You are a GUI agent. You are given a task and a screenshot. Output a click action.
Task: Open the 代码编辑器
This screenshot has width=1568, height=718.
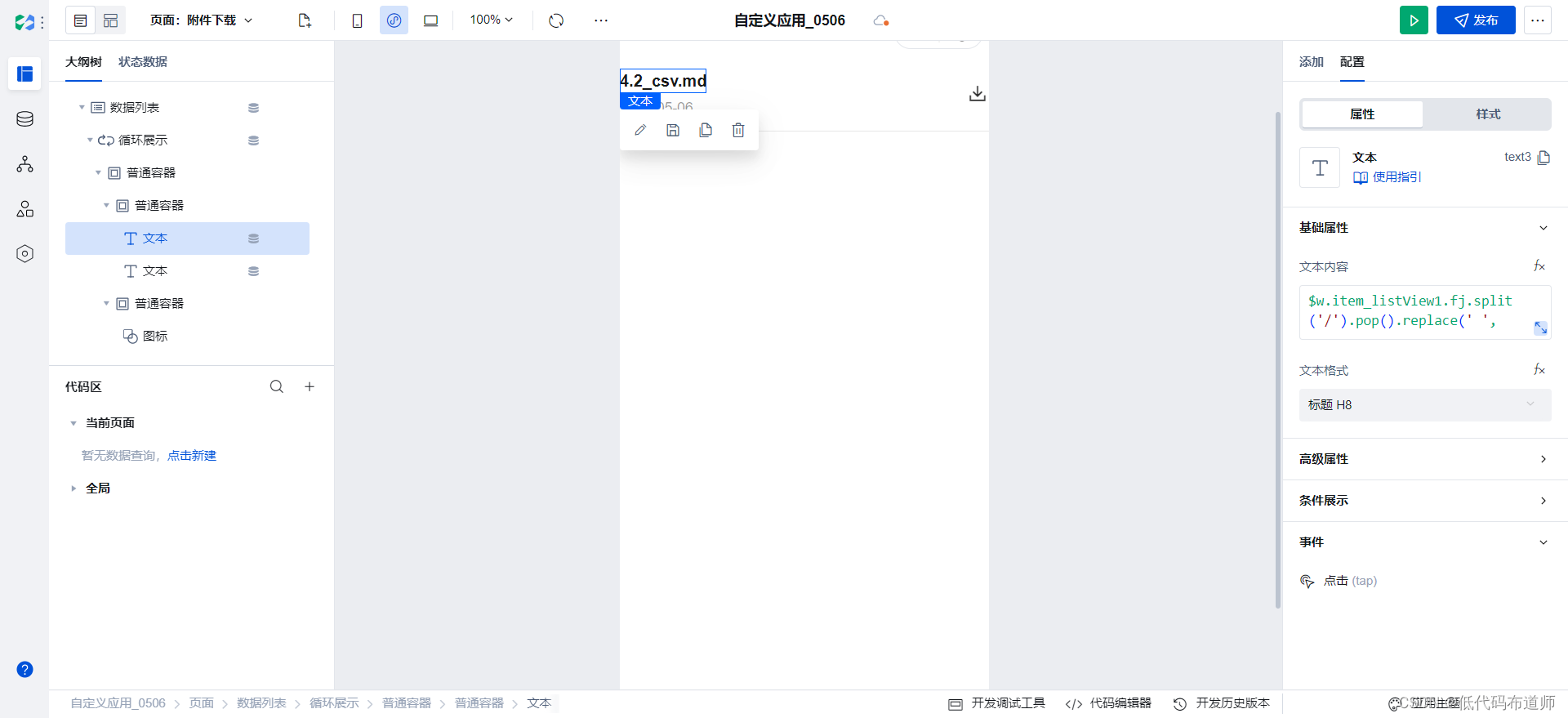click(x=1108, y=703)
